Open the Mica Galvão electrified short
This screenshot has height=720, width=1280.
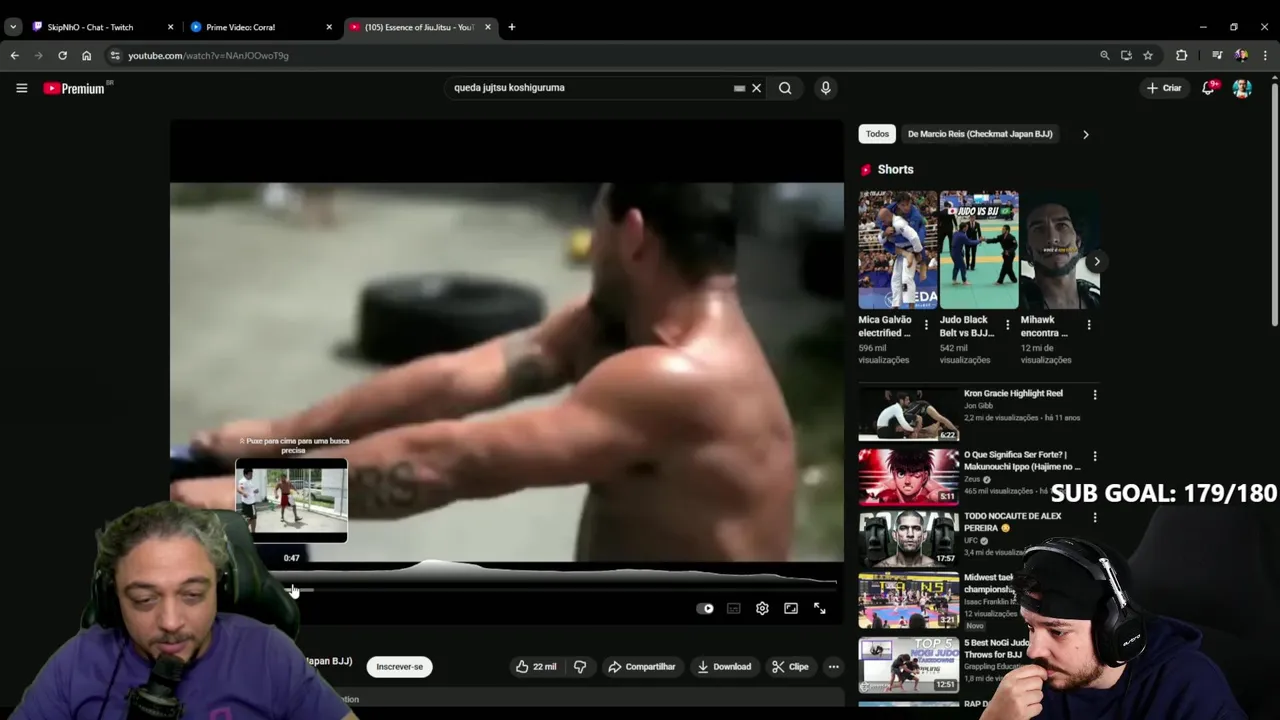pos(897,250)
